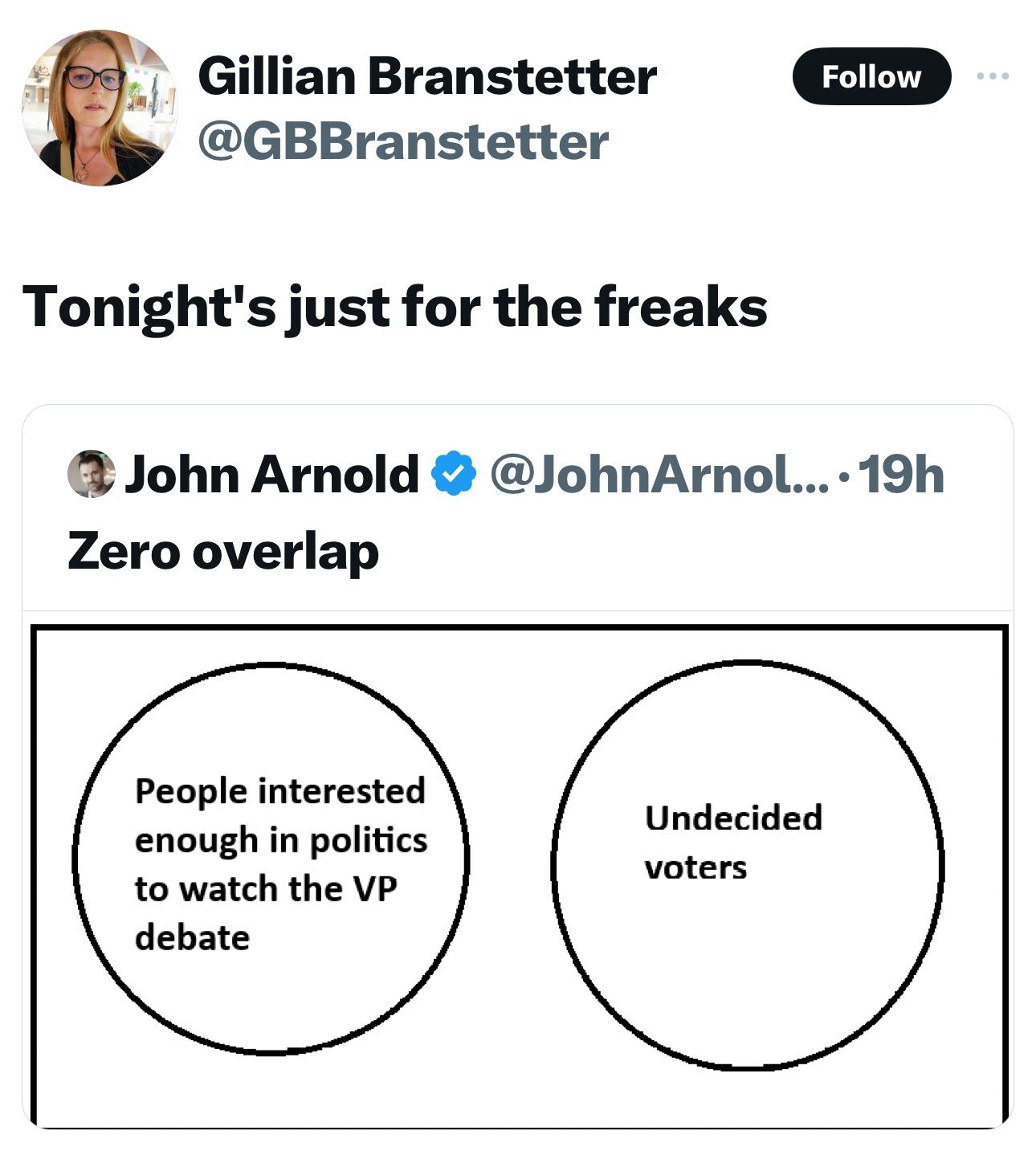Click John Arnold's small profile picture
The image size is (1036, 1151).
tap(91, 474)
